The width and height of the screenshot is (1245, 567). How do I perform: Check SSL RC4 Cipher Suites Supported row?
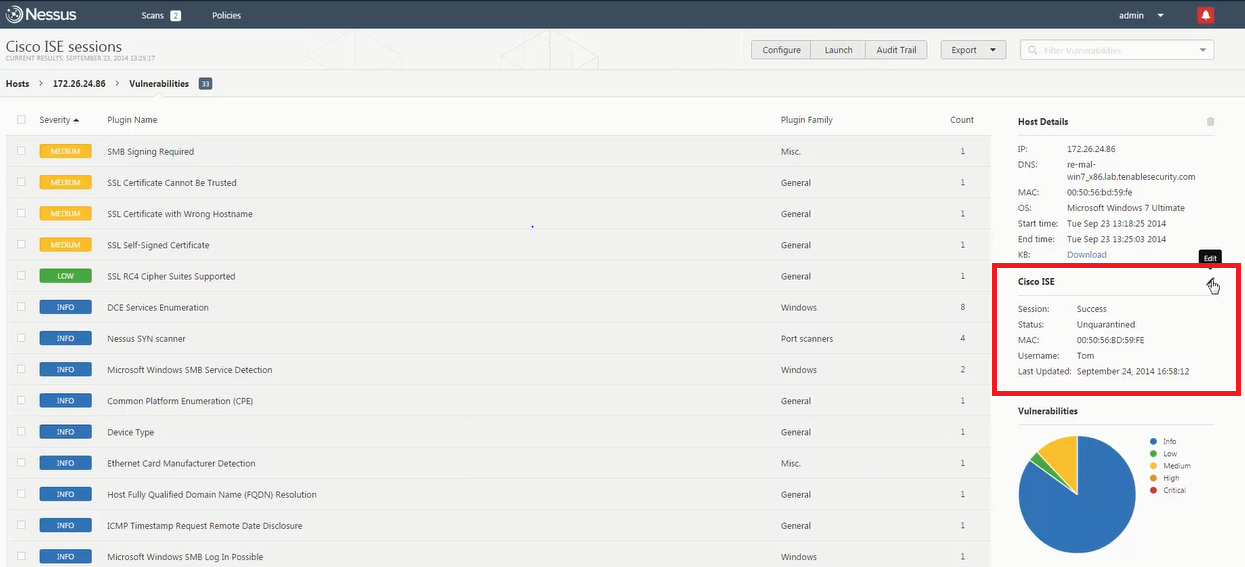(x=21, y=275)
